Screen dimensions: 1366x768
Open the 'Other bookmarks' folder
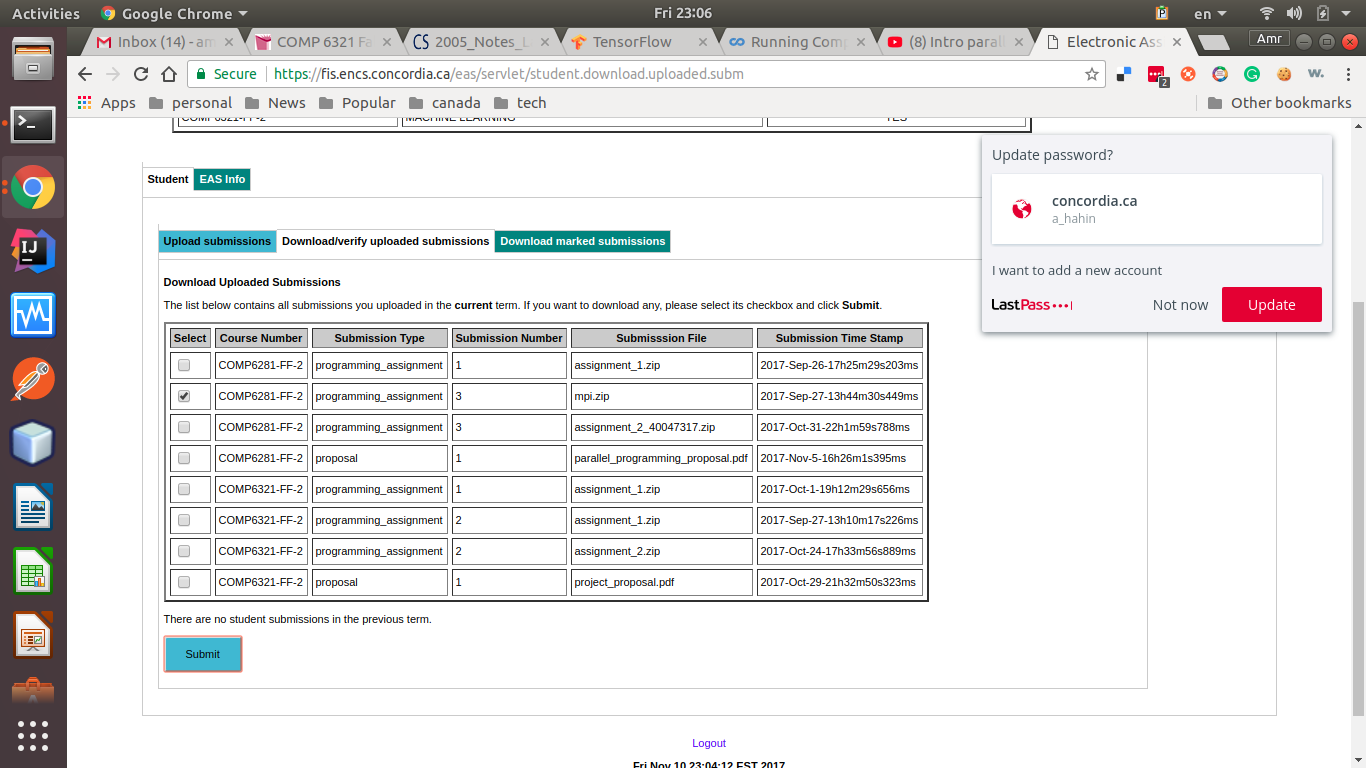pyautogui.click(x=1279, y=103)
